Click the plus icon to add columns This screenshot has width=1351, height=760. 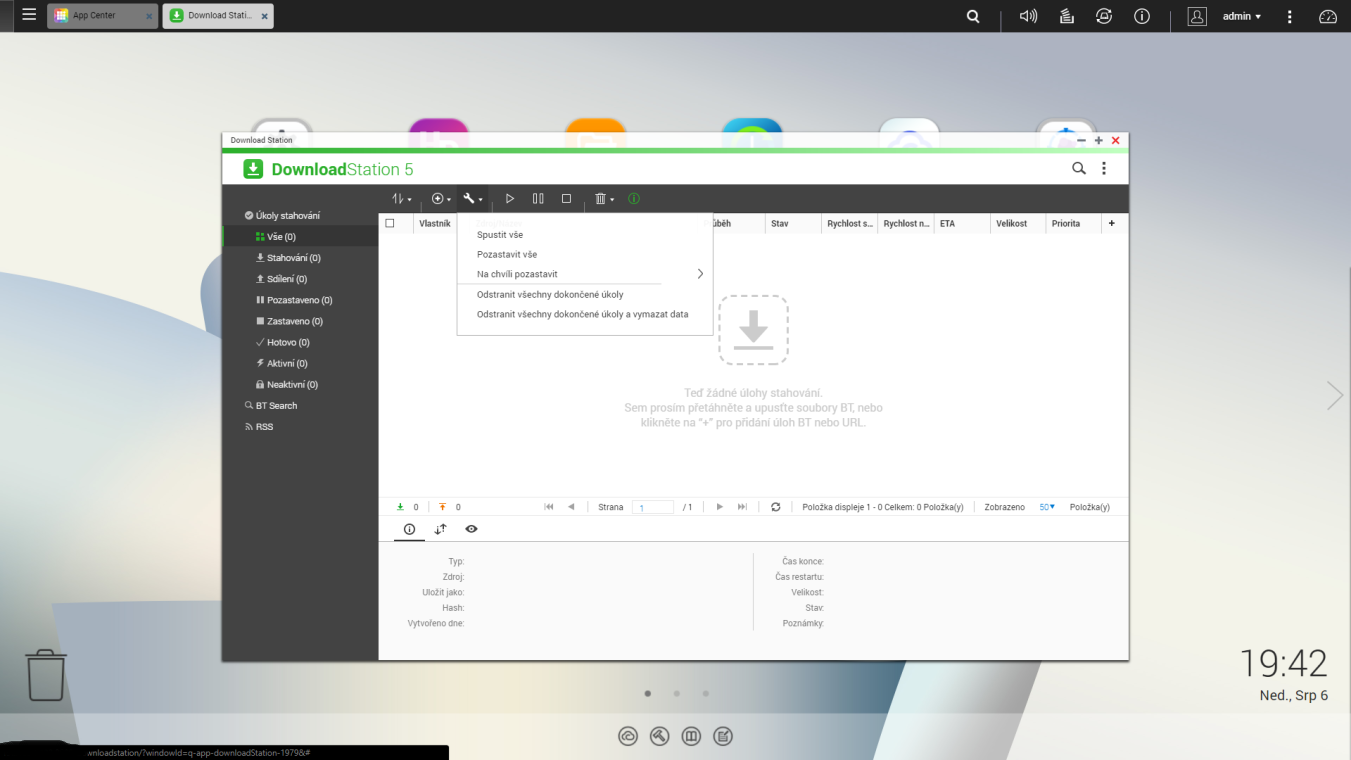click(x=1111, y=224)
